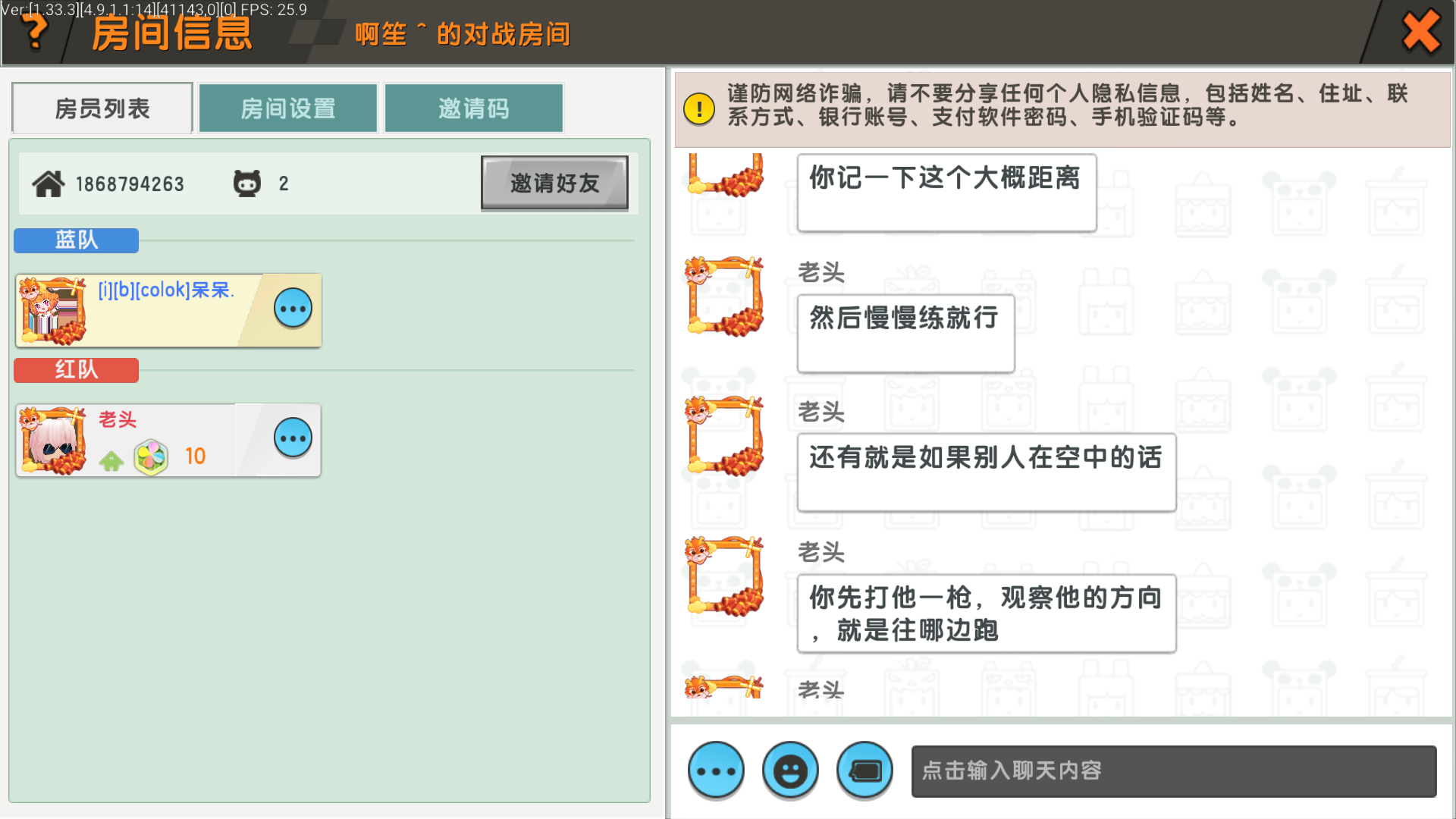The width and height of the screenshot is (1456, 819).
Task: Open the chat more-options bubble button
Action: click(716, 771)
